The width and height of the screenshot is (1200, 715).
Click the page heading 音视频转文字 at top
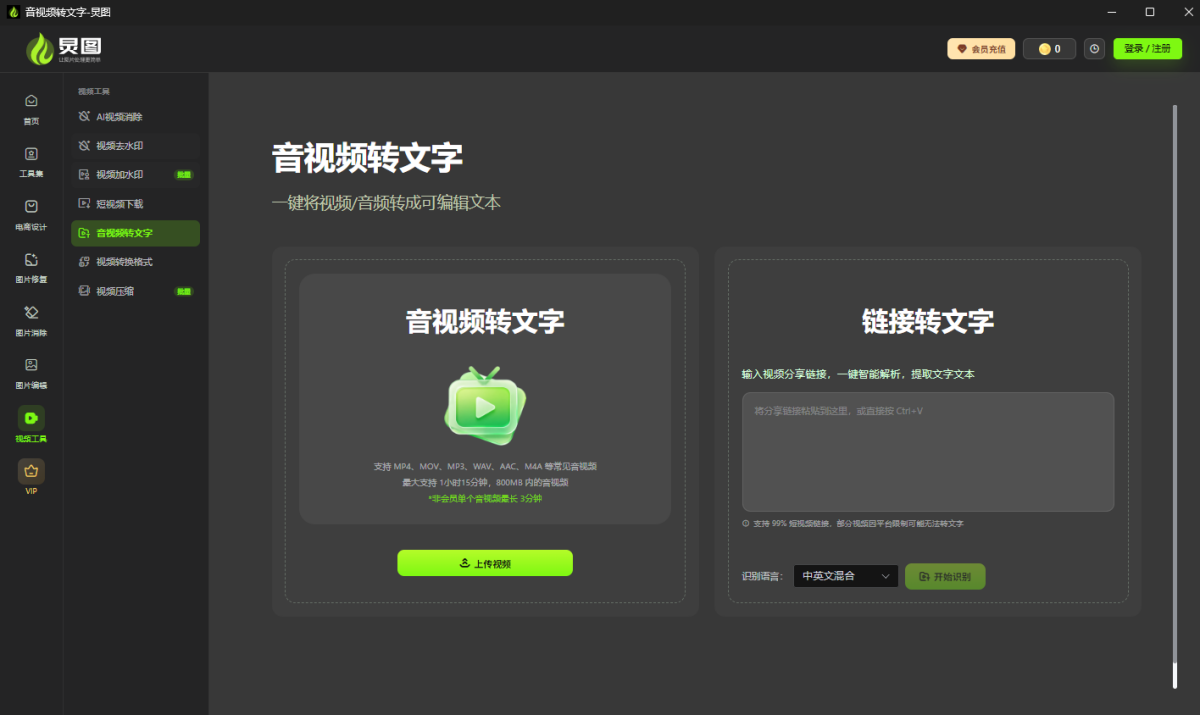point(367,158)
